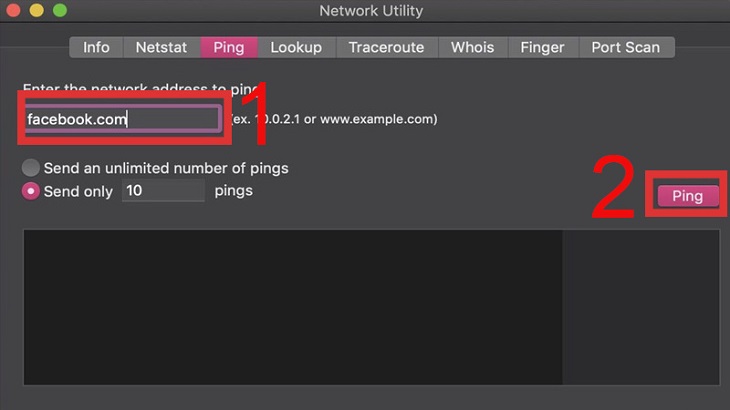The height and width of the screenshot is (410, 730).
Task: Select the Finger tab
Action: tap(542, 47)
